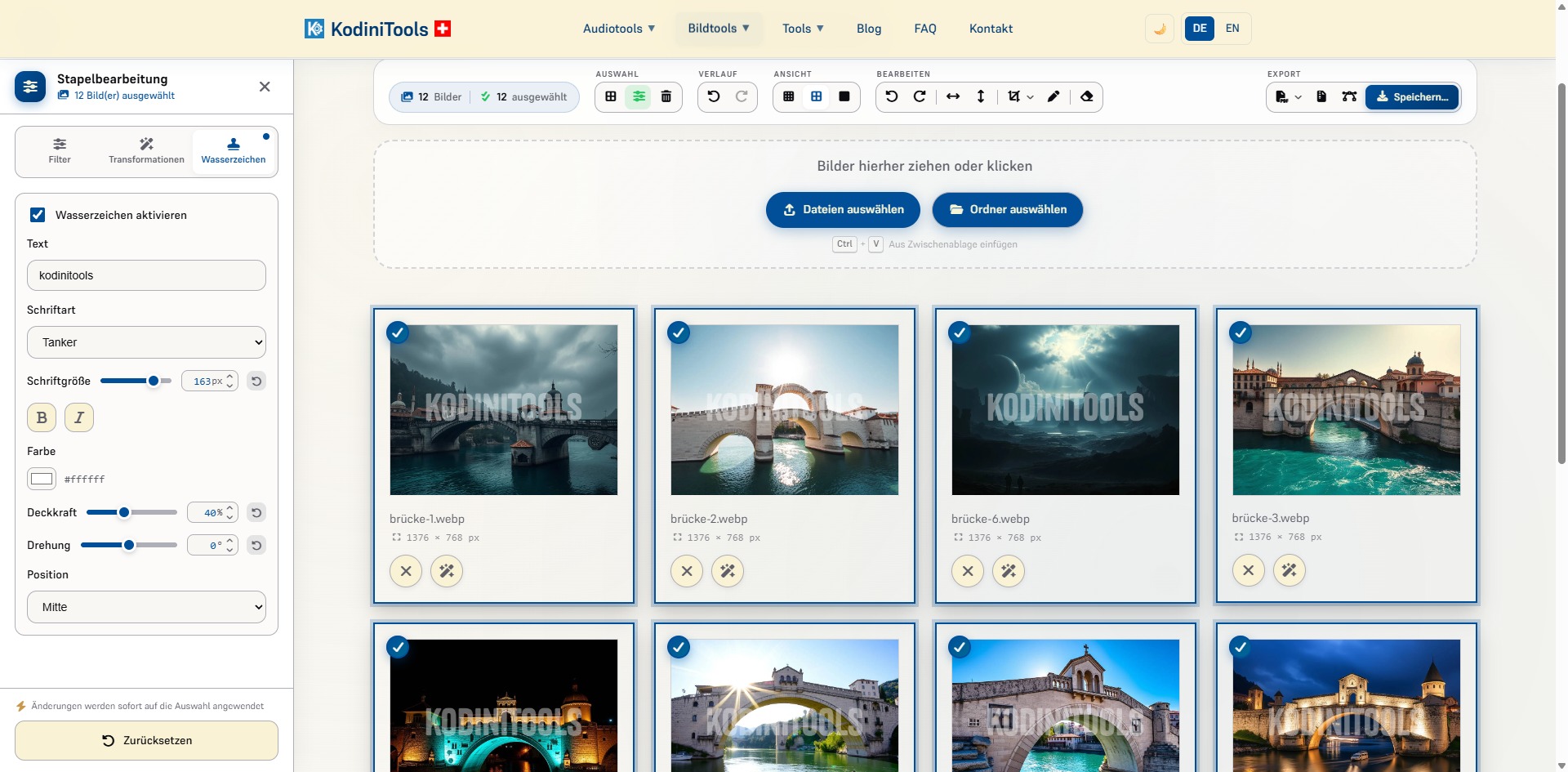The image size is (1568, 772).
Task: Adjust the Drehung slider
Action: click(x=129, y=545)
